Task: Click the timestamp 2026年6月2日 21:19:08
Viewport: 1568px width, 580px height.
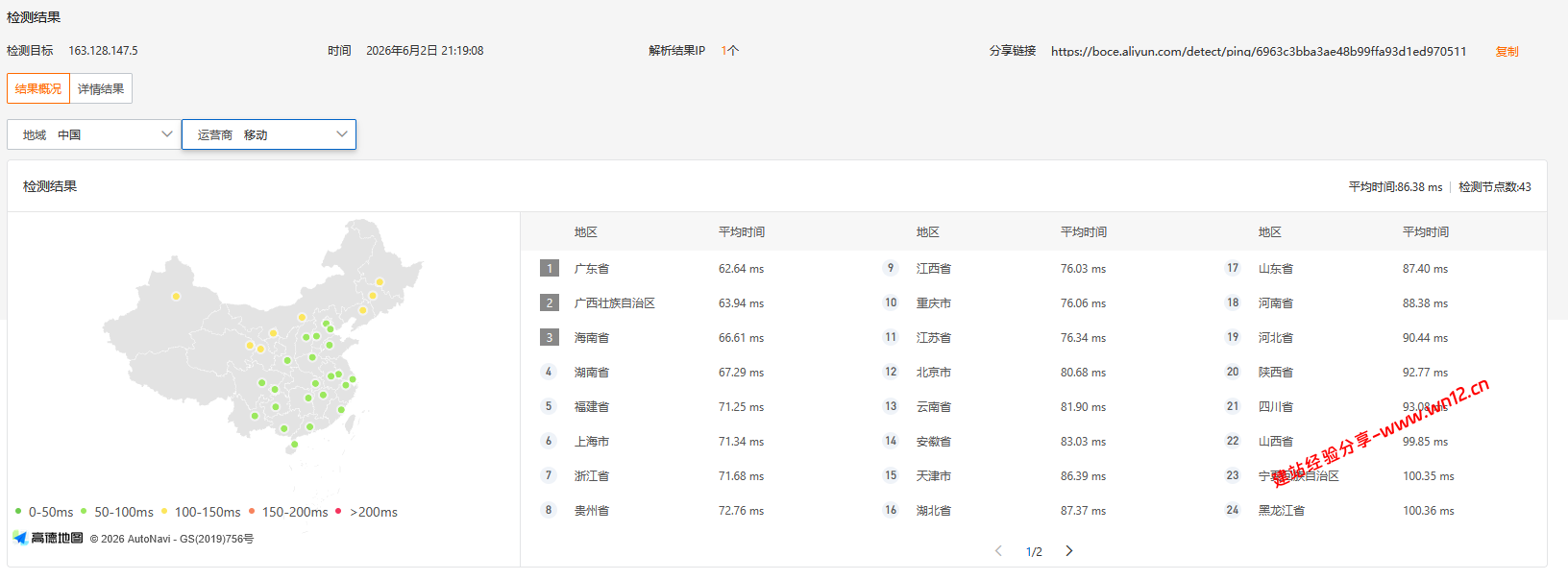Action: (x=425, y=51)
